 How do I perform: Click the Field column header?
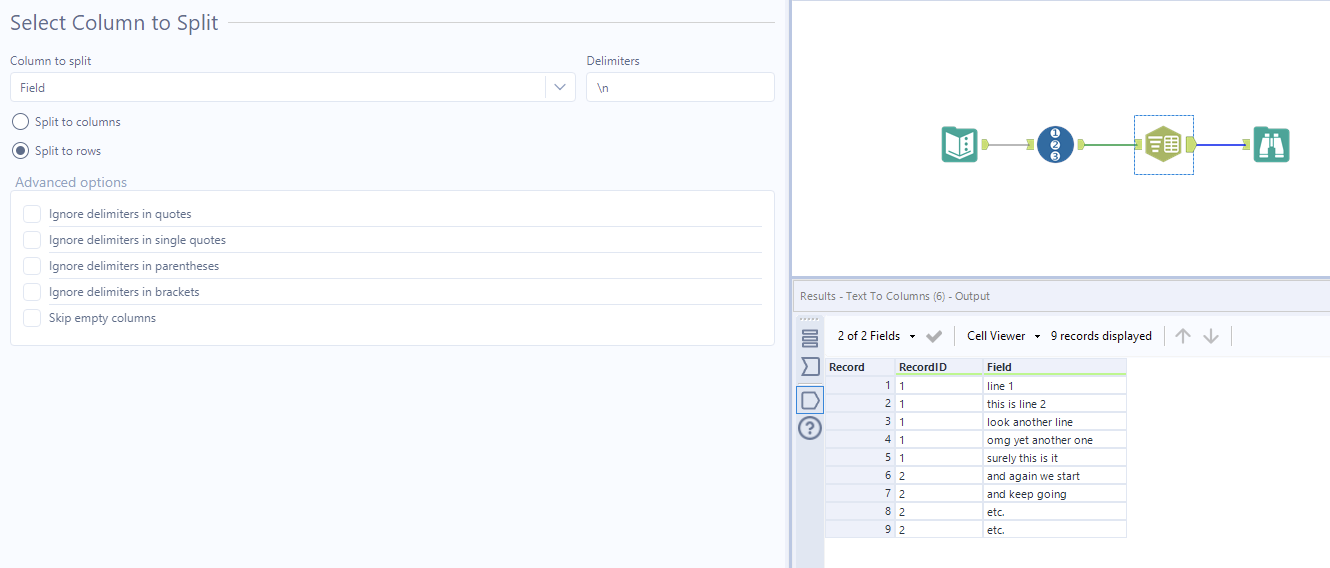[x=1055, y=367]
